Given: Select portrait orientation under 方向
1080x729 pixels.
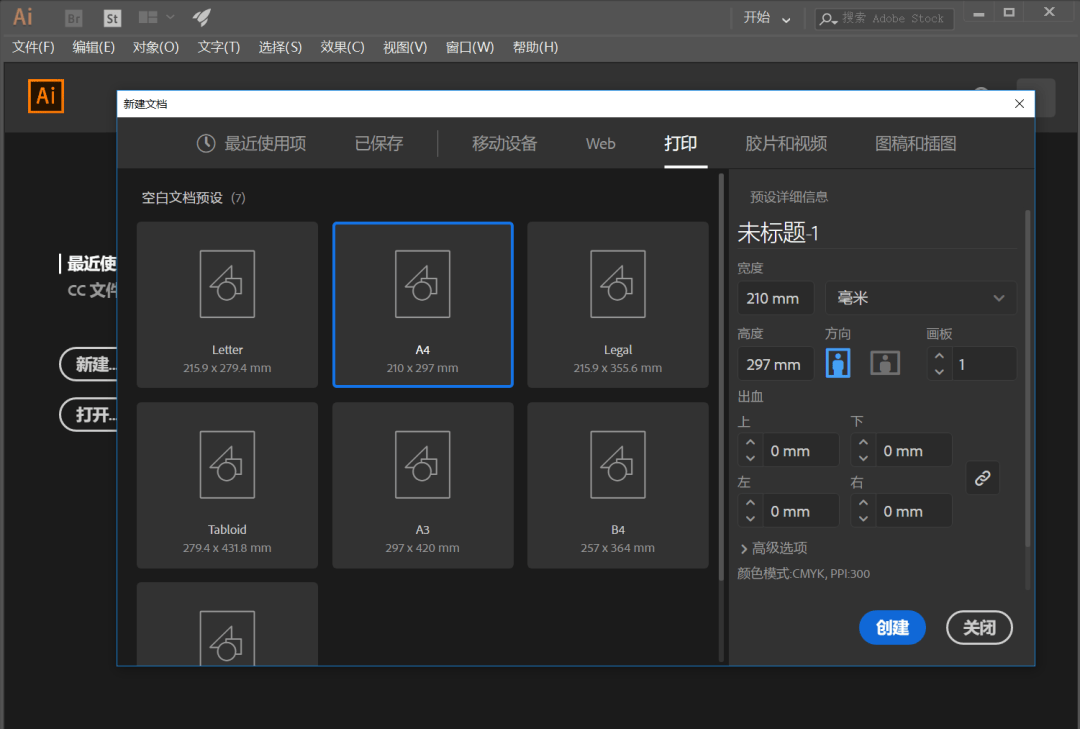Looking at the screenshot, I should pyautogui.click(x=838, y=363).
